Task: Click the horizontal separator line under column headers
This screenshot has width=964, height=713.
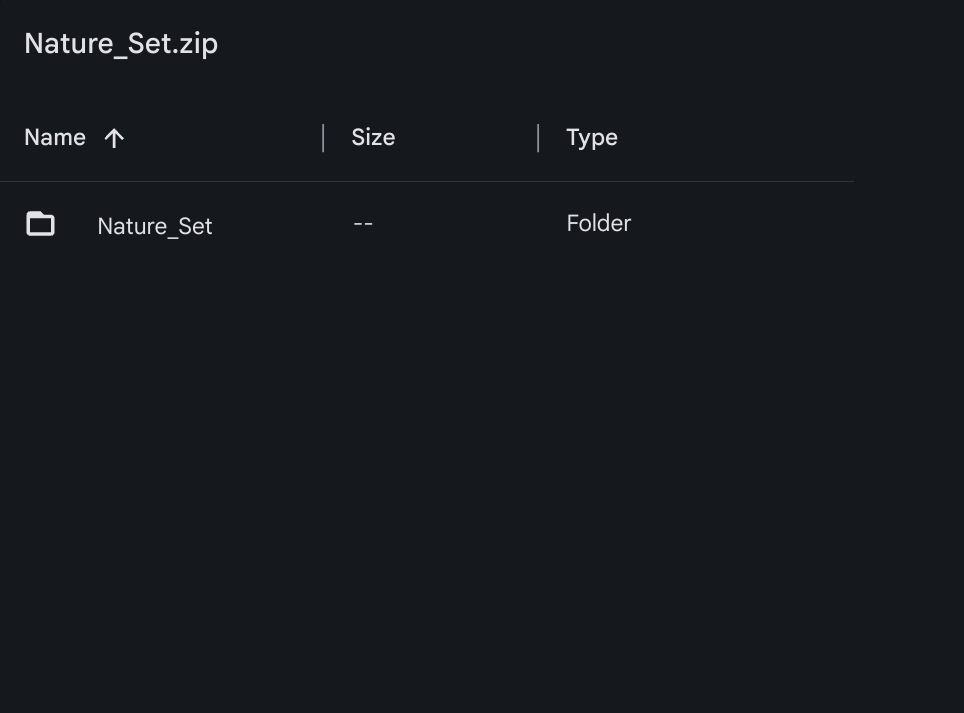Action: click(427, 181)
